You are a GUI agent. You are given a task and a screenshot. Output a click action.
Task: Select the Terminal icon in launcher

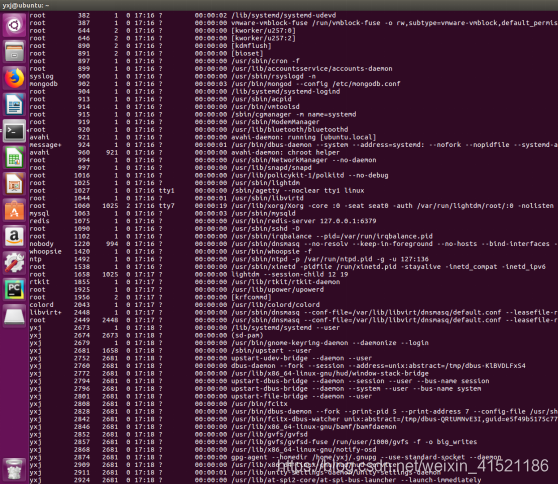(14, 131)
